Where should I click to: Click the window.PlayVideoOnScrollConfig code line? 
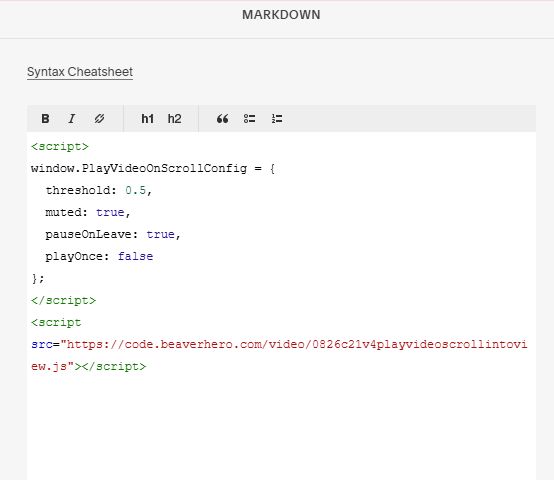point(153,168)
